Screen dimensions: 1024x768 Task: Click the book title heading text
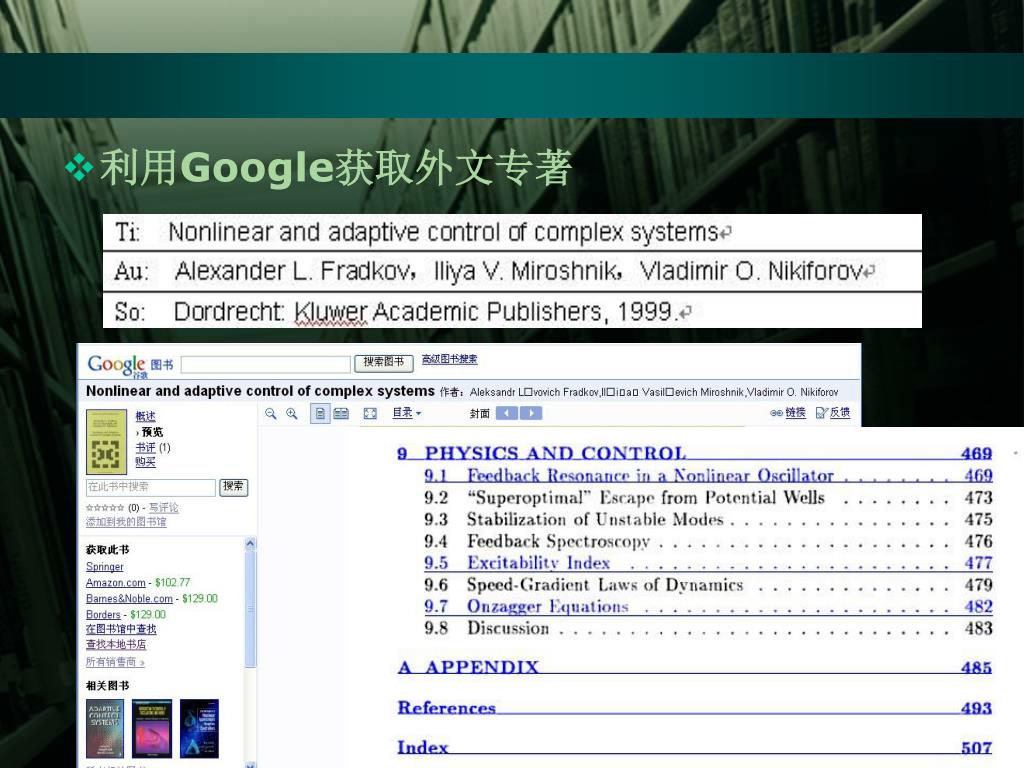[260, 391]
